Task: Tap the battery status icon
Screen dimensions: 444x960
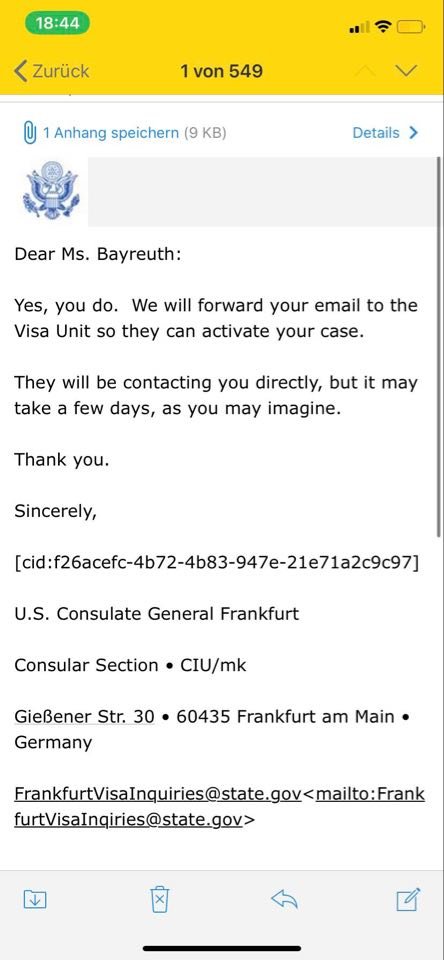Action: tap(410, 27)
